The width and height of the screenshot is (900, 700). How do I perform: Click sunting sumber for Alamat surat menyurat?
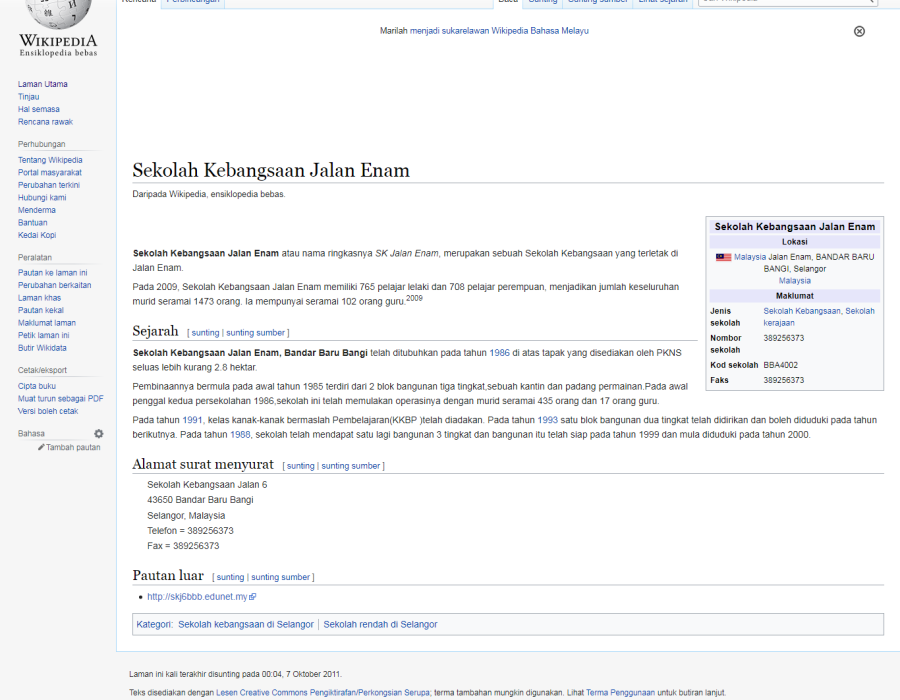351,466
